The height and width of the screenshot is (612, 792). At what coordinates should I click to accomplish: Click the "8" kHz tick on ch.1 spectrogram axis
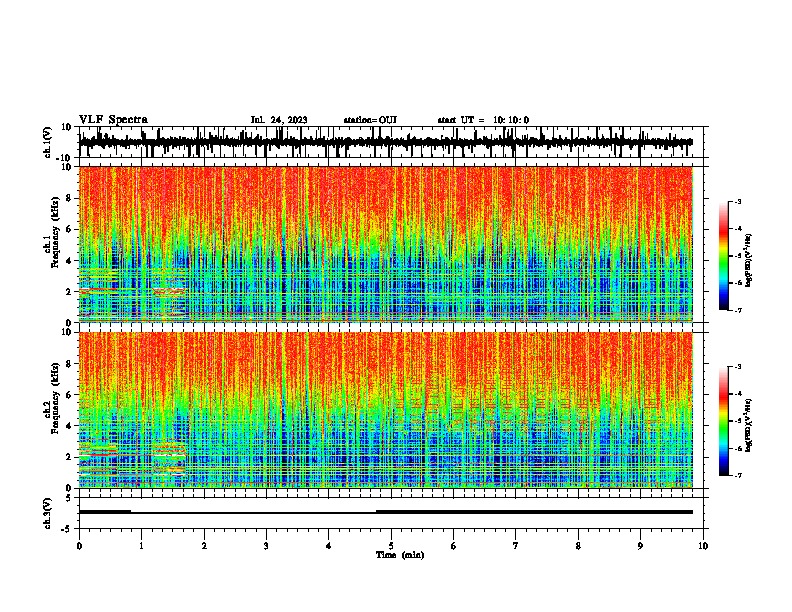click(x=69, y=198)
